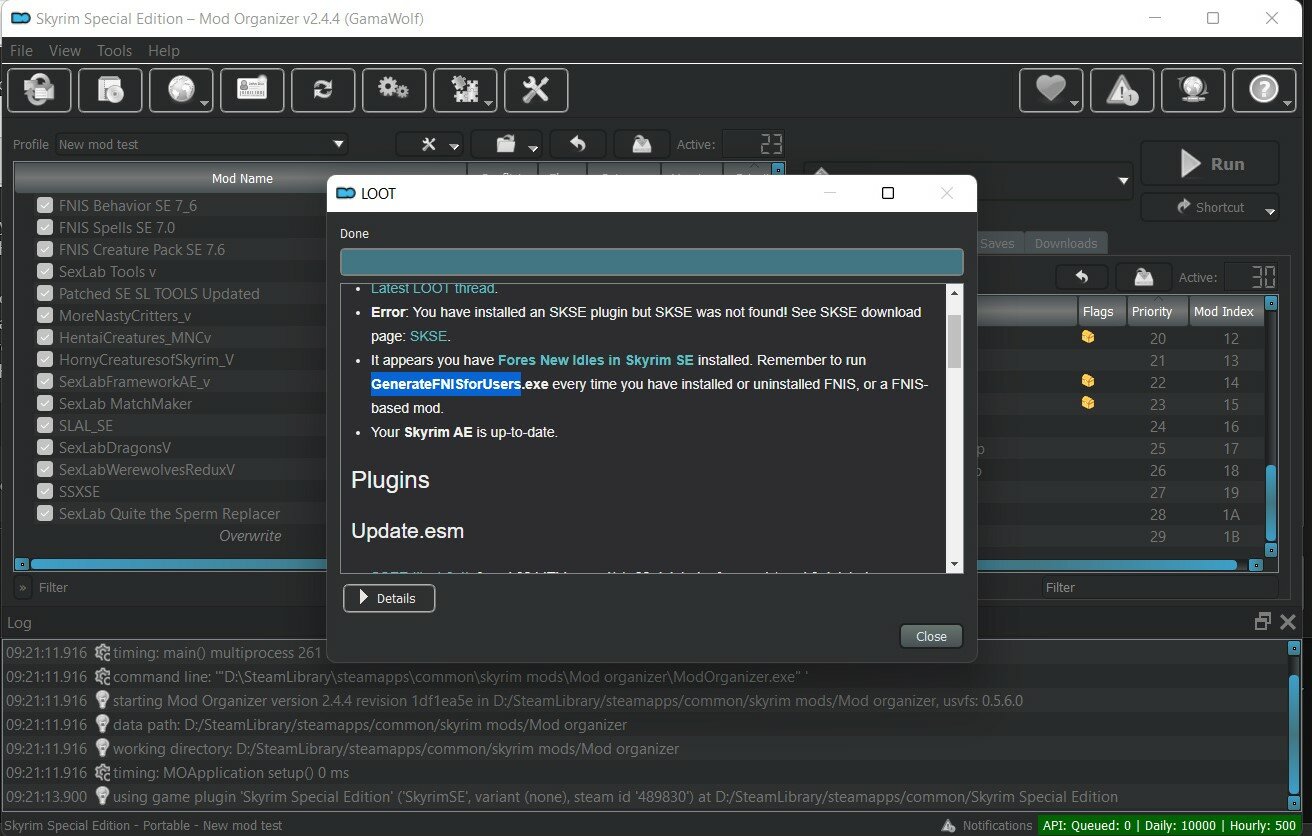The height and width of the screenshot is (836, 1312).
Task: Select the Overwrite row in mod list
Action: tap(250, 535)
